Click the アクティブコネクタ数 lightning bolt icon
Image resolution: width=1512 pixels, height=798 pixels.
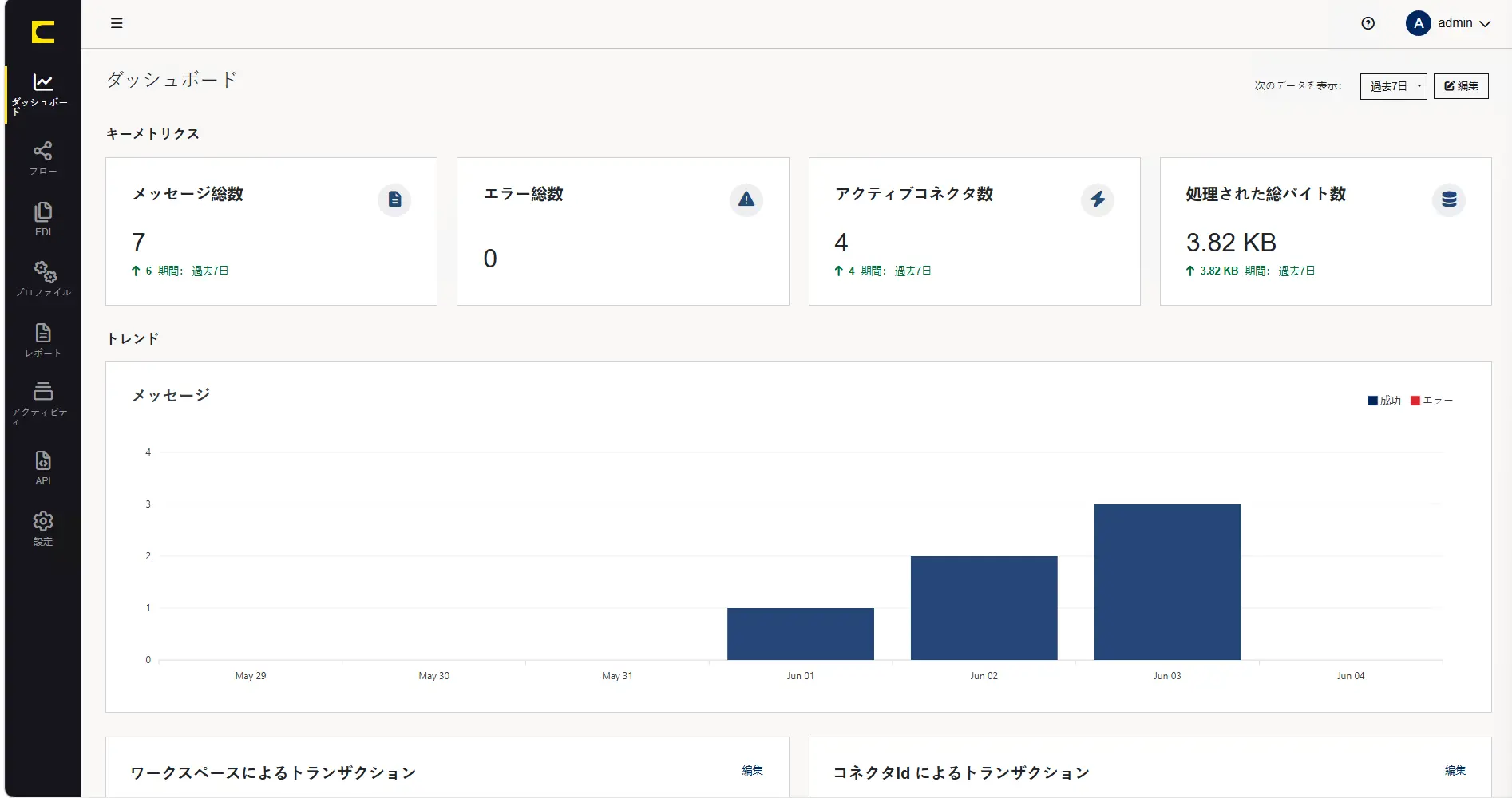1098,199
